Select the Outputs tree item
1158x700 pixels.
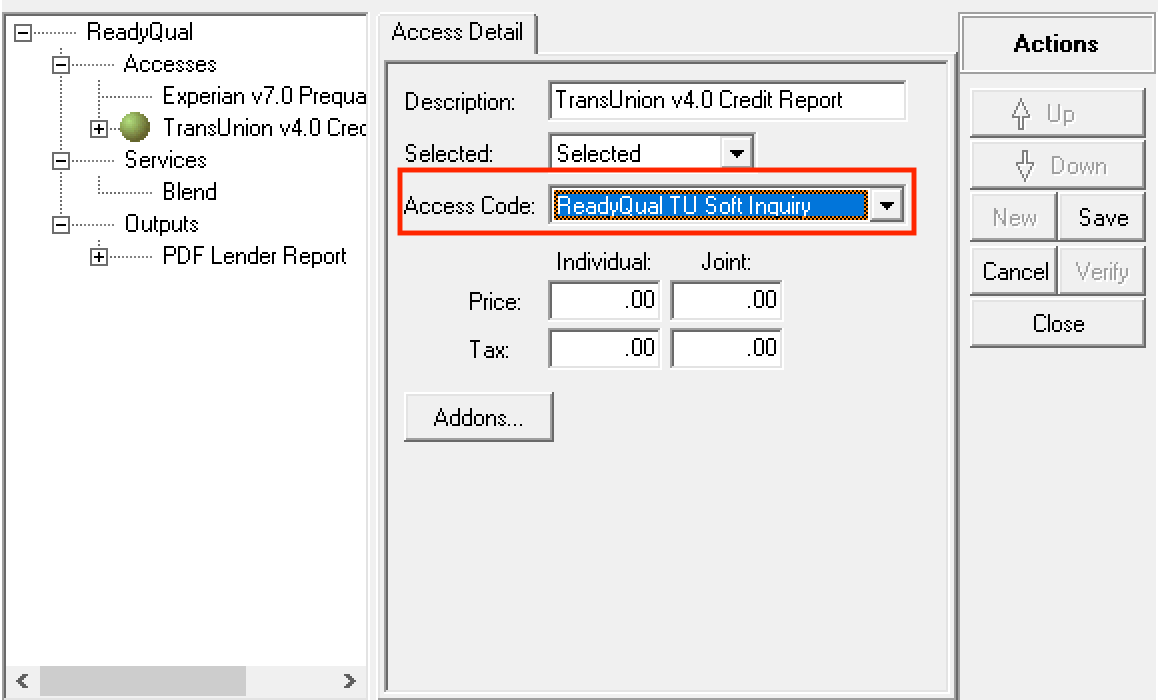click(x=162, y=224)
